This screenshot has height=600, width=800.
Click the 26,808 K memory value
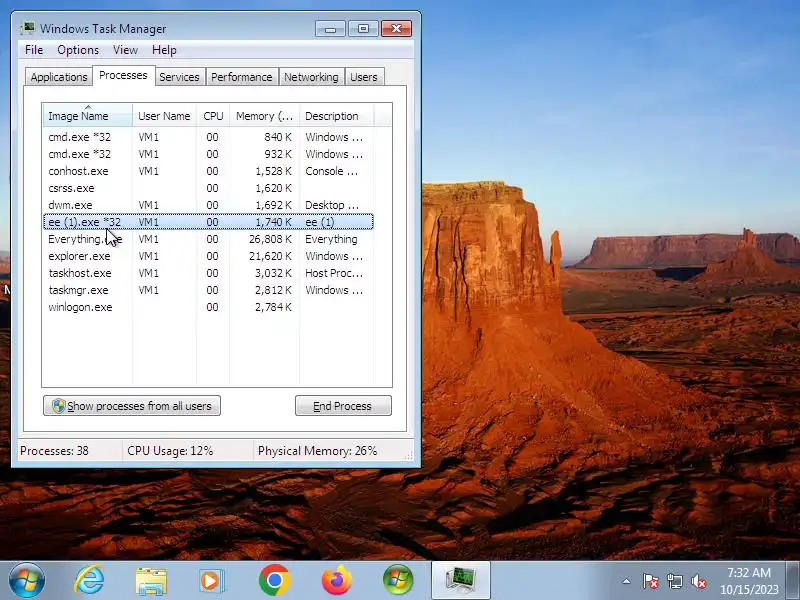[x=270, y=239]
